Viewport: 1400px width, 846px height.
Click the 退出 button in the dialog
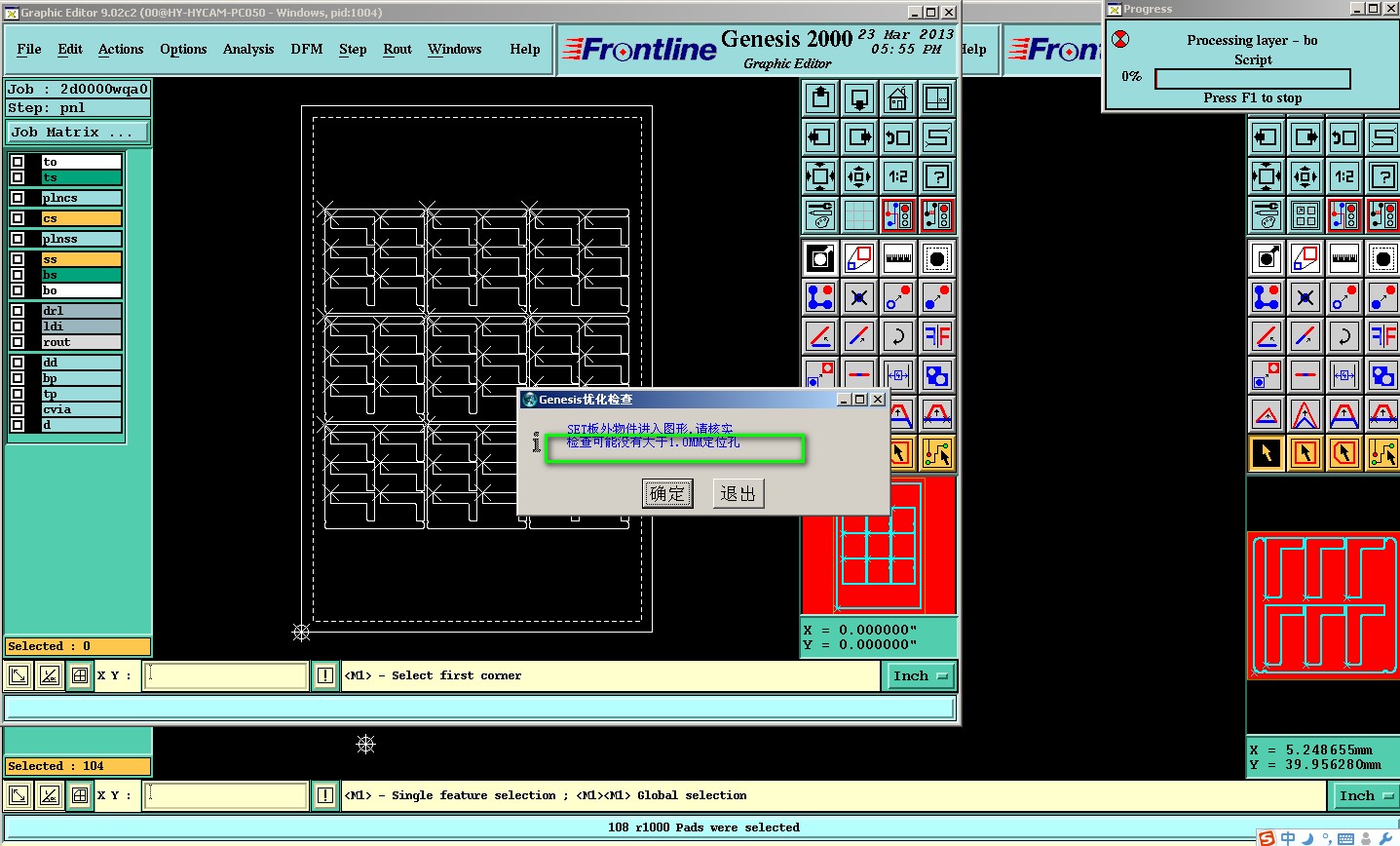(x=738, y=494)
